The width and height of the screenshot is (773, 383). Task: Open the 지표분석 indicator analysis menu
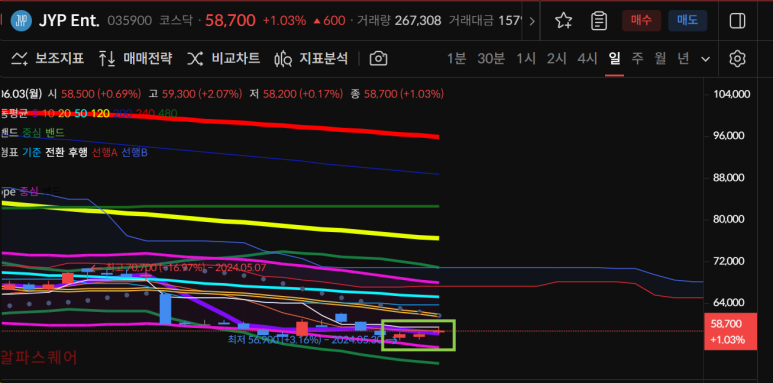pos(323,59)
